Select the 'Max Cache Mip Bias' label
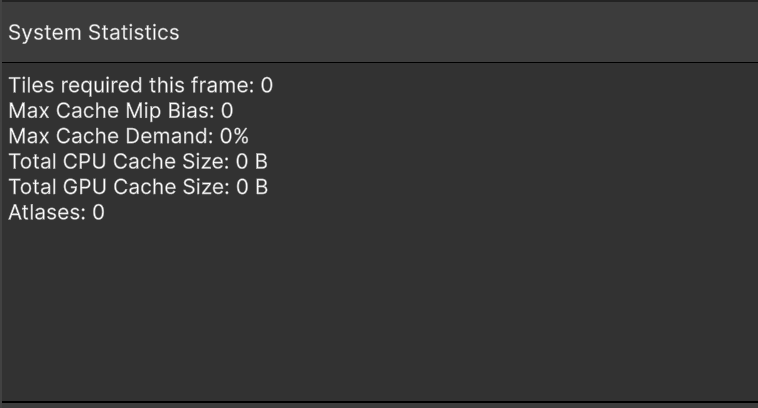Screen dimensions: 758x408 coord(110,111)
